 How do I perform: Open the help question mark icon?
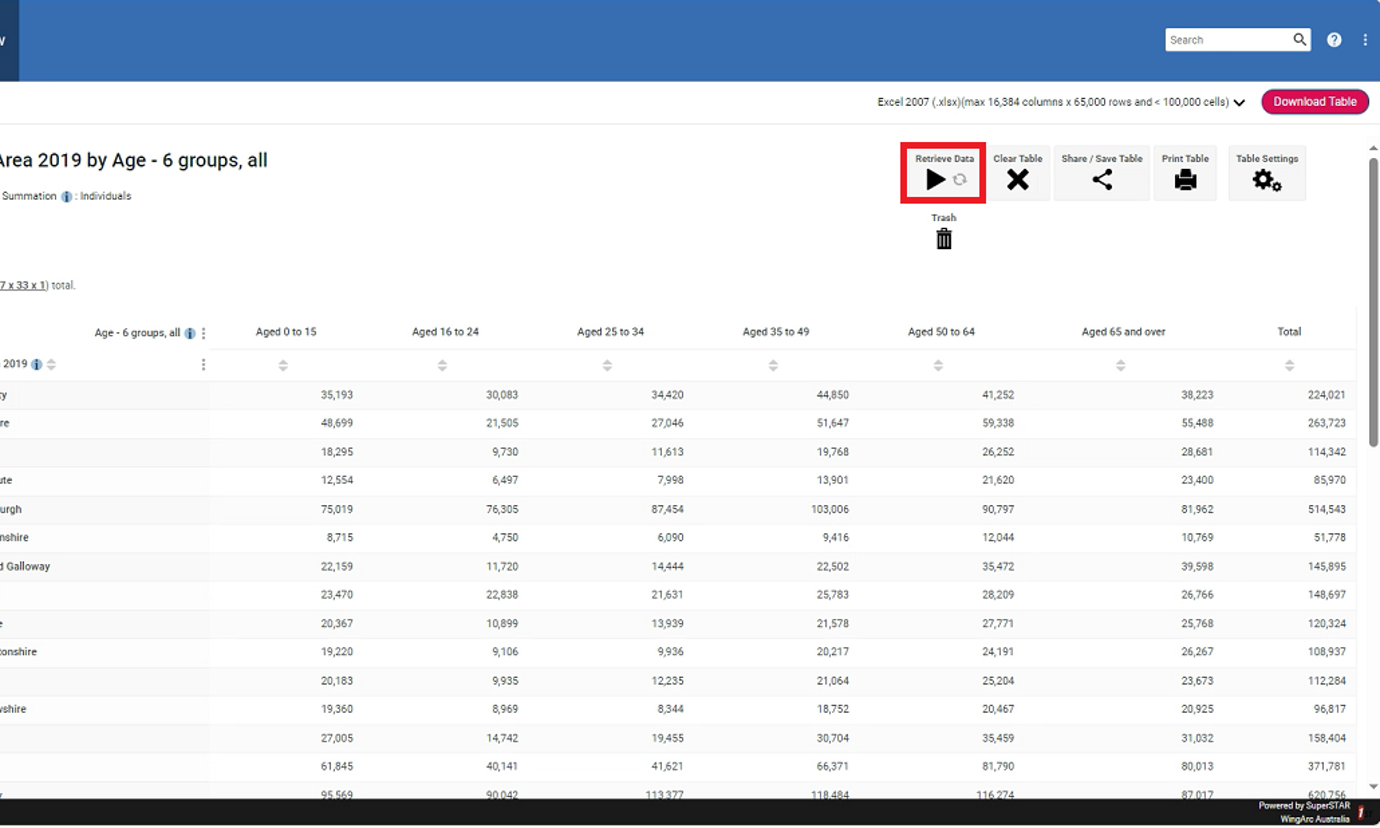1334,40
